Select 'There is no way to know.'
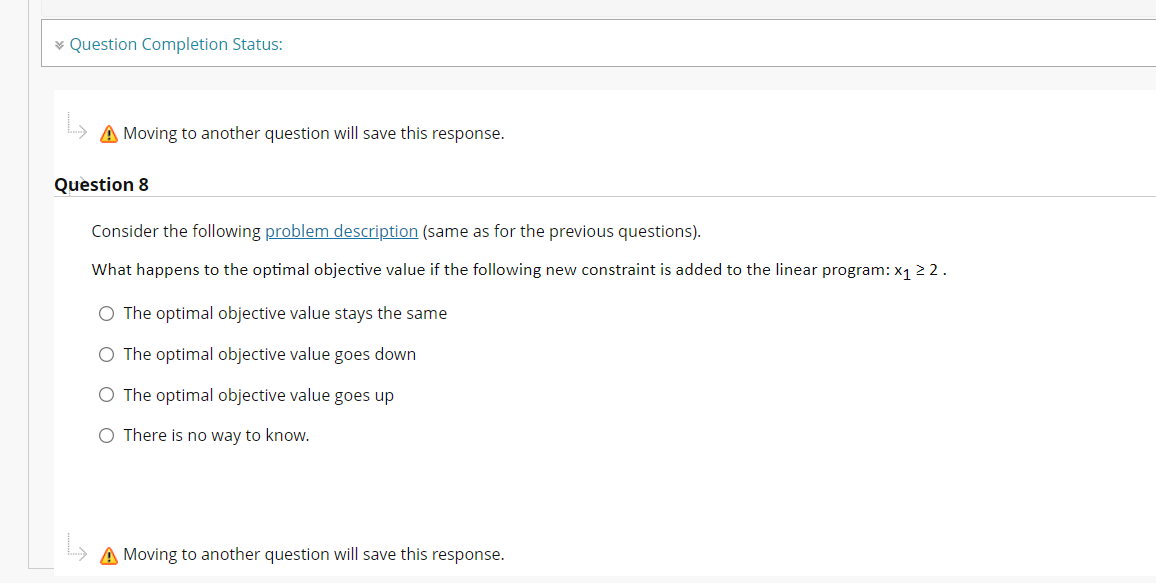The width and height of the screenshot is (1156, 583). [x=106, y=435]
